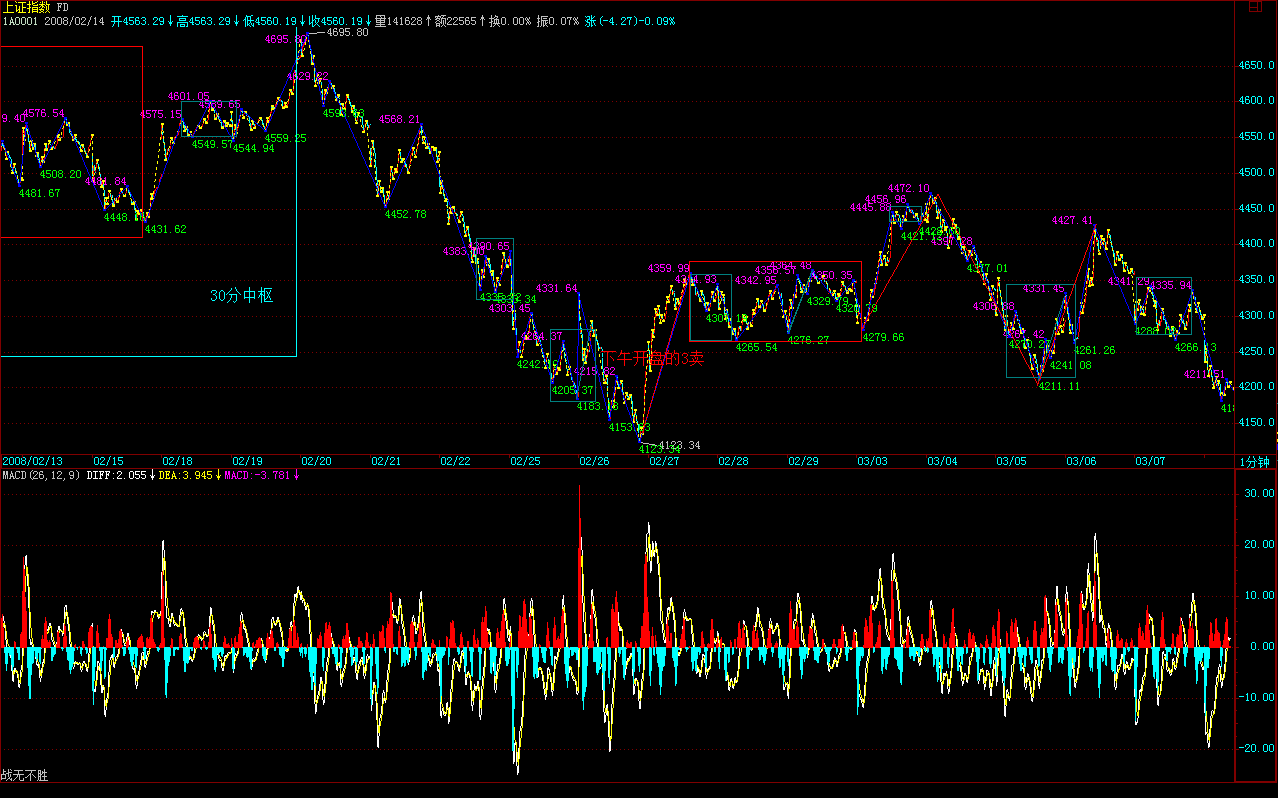Select the 02/27 date marker
1278x798 pixels.
pyautogui.click(x=664, y=461)
